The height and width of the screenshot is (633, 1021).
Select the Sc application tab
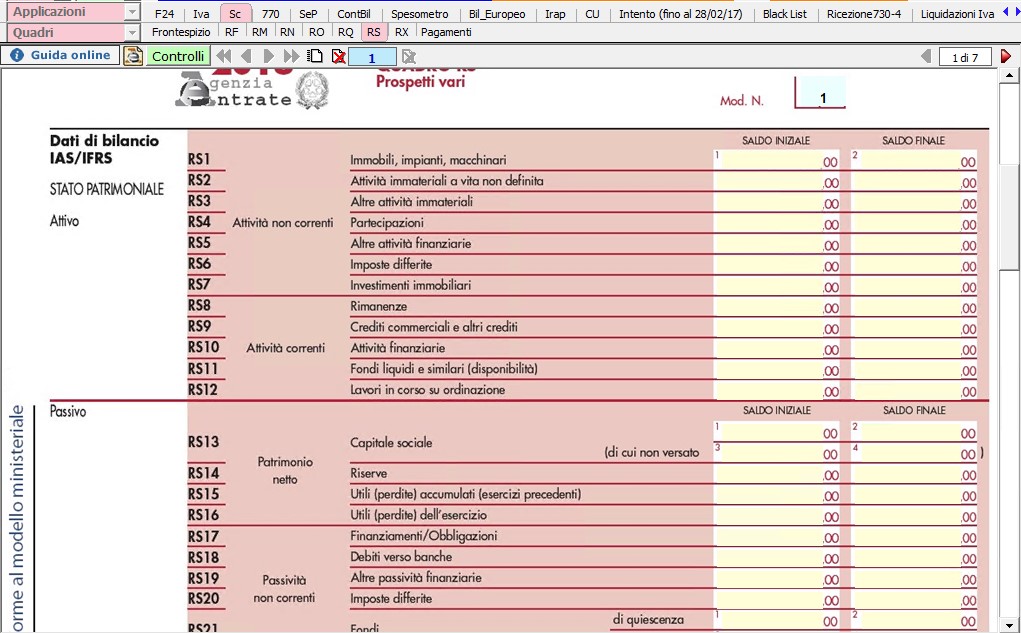pos(235,14)
